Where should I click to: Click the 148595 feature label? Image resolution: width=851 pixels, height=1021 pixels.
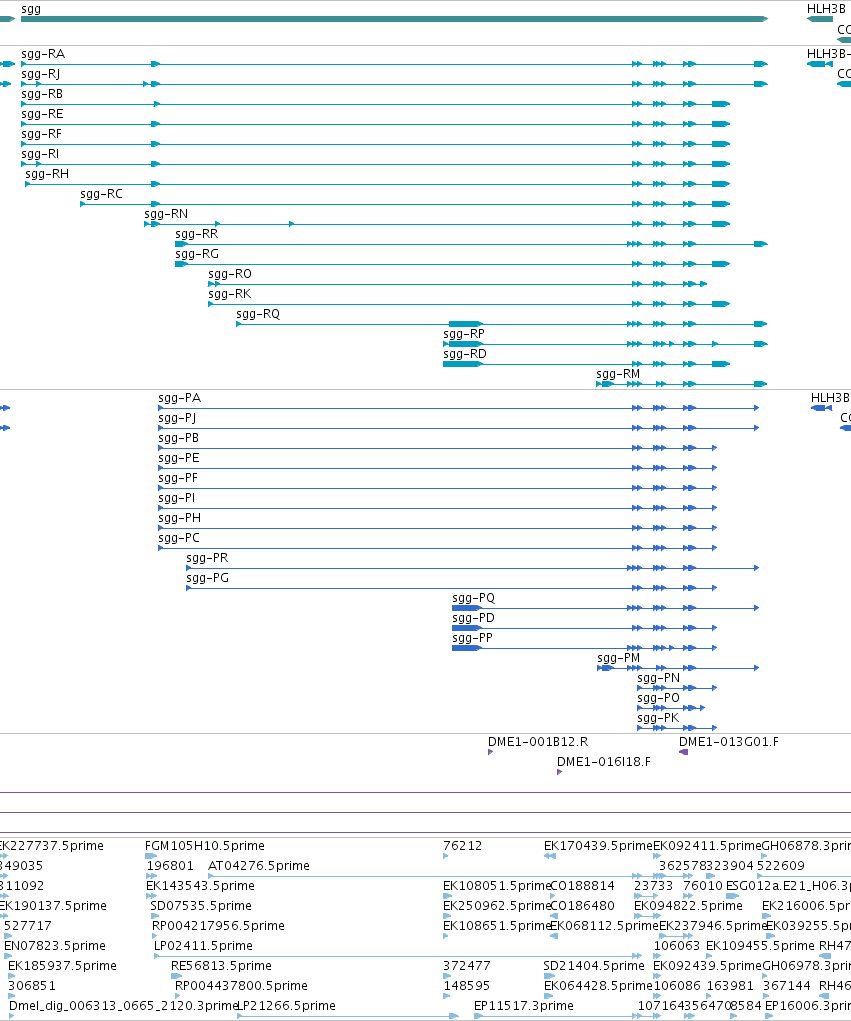click(467, 986)
